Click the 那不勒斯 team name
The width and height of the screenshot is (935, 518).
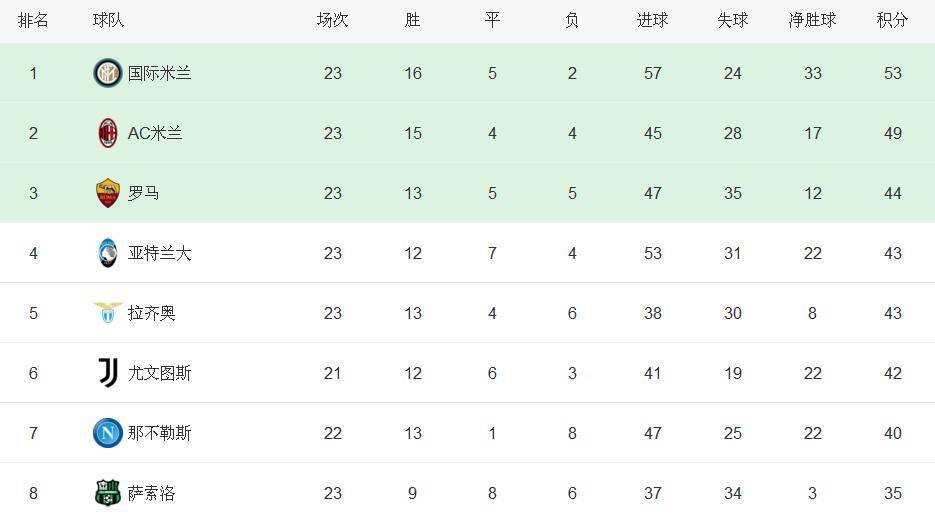click(159, 433)
